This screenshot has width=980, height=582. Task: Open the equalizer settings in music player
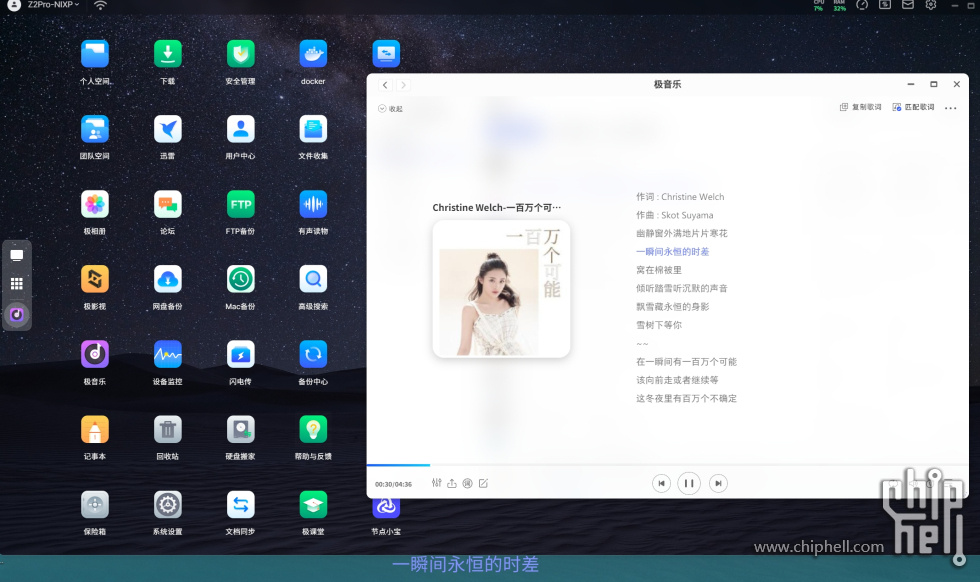pos(436,483)
